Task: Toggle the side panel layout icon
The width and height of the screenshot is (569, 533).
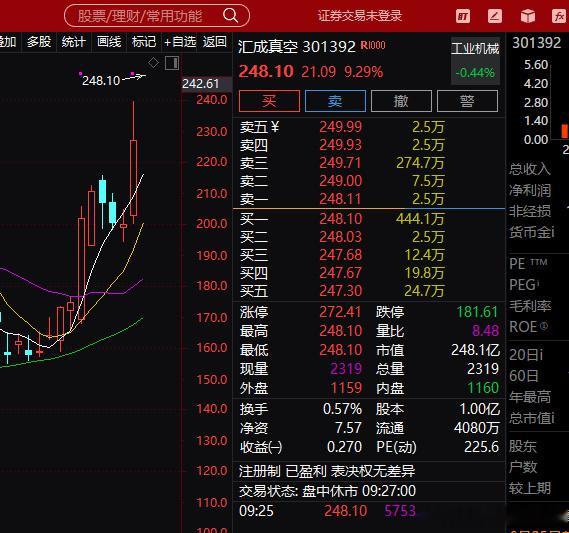Action: click(172, 63)
